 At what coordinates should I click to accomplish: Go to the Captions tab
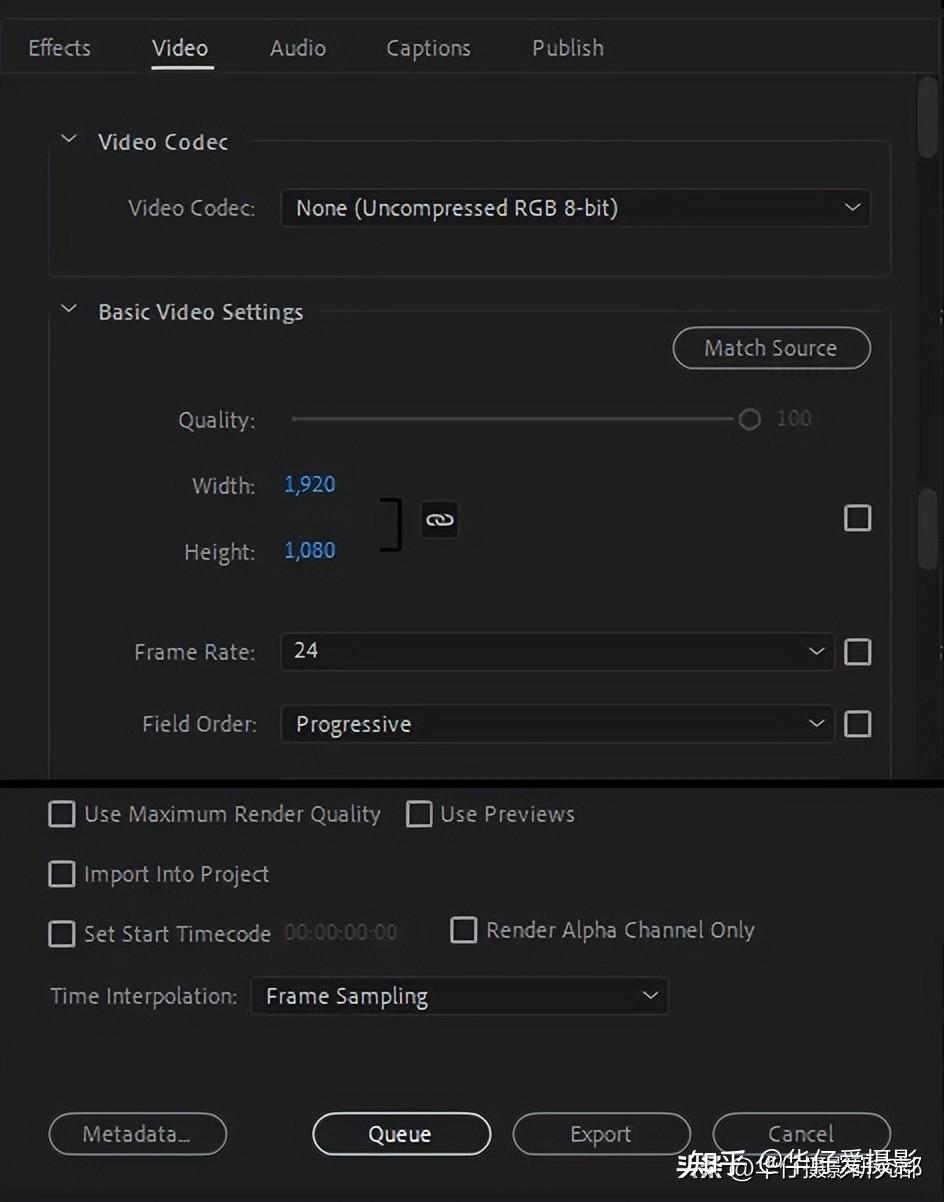[x=428, y=48]
